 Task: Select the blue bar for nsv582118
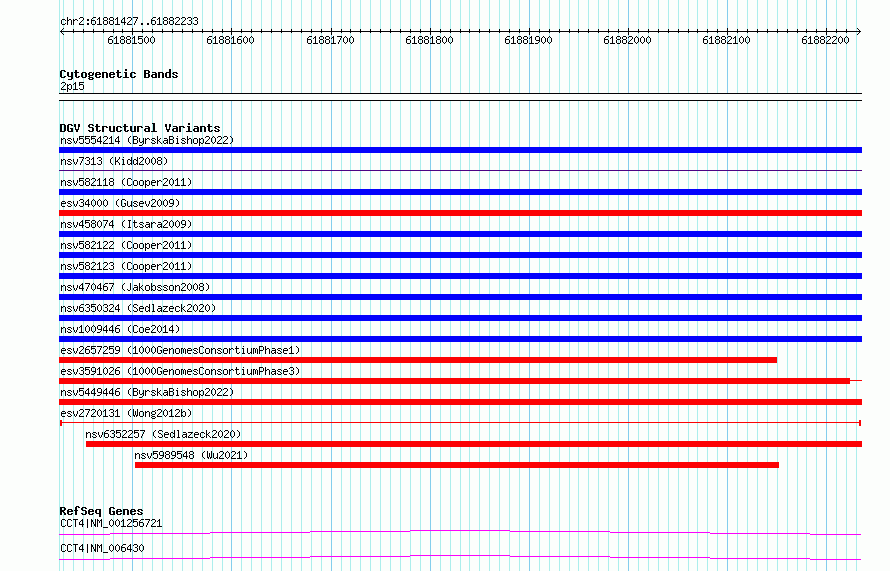[x=460, y=192]
